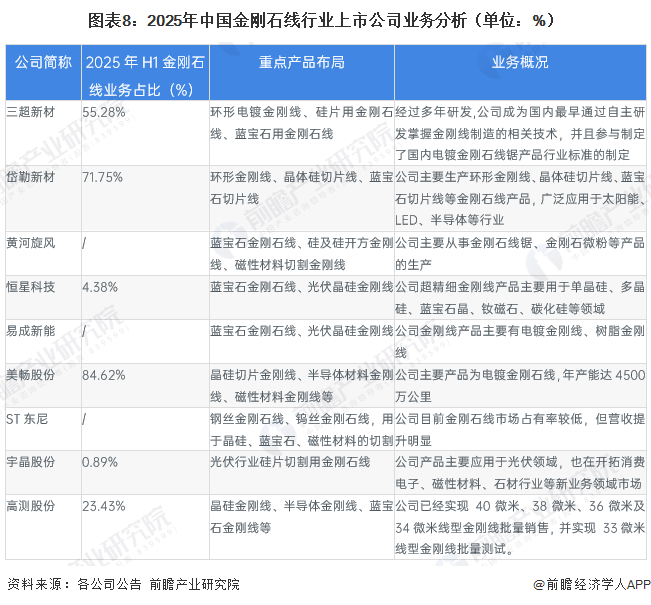Select the value '55.28%'
The height and width of the screenshot is (605, 651).
[x=104, y=112]
